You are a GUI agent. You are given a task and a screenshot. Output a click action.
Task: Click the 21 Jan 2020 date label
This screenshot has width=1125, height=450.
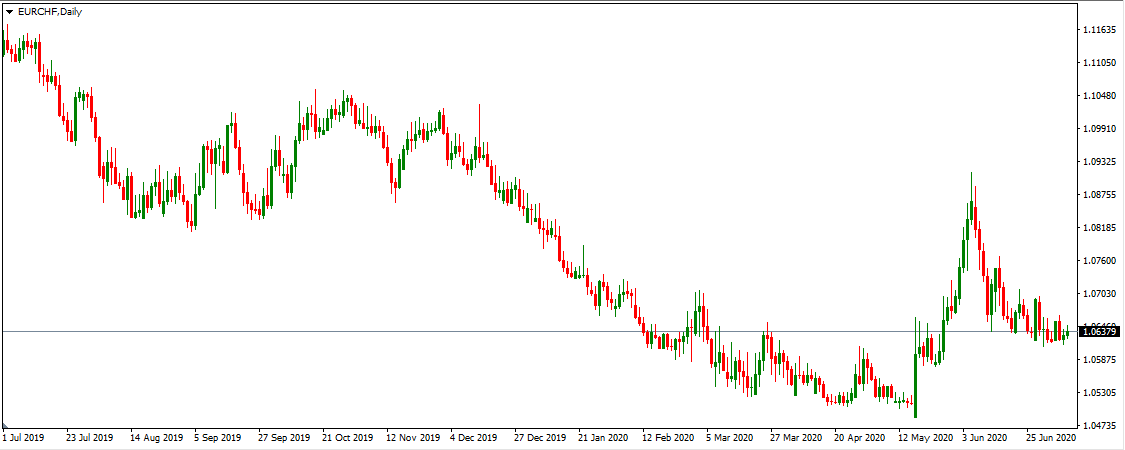pos(603,437)
